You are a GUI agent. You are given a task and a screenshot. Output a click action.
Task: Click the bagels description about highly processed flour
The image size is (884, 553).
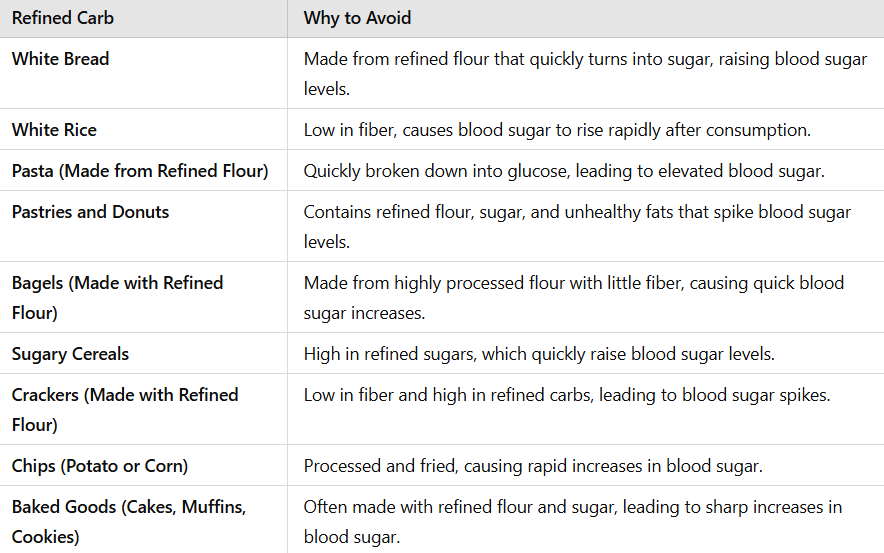coord(574,298)
